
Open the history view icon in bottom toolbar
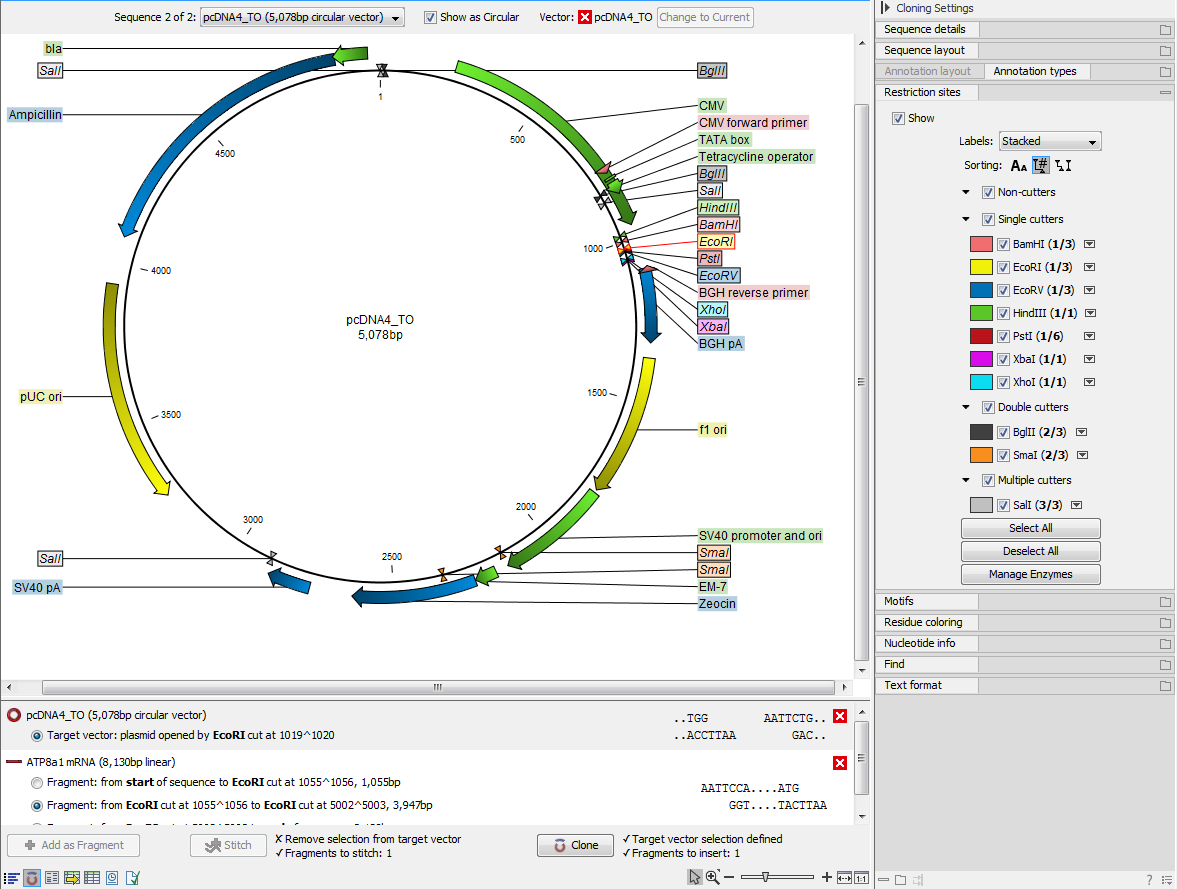112,878
